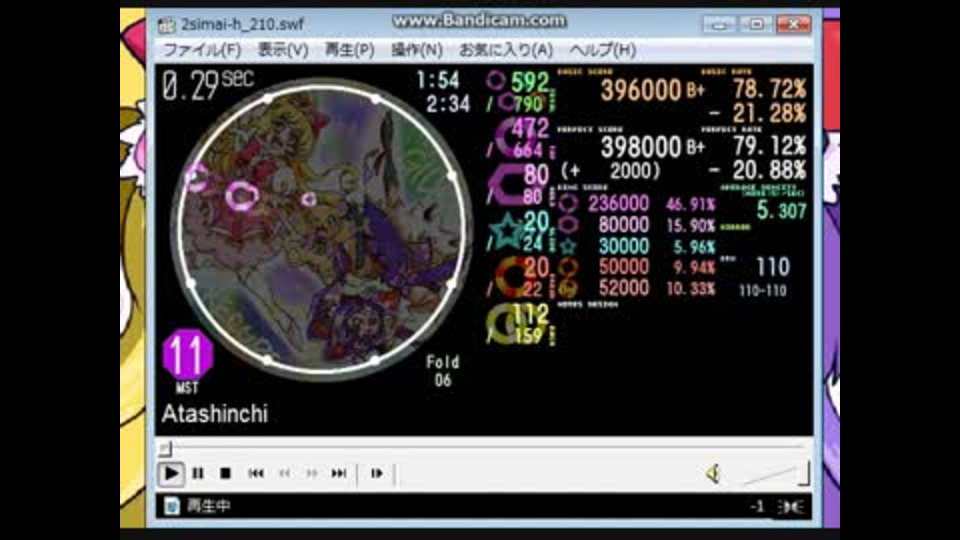
Task: Jump to previous track button
Action: (256, 473)
